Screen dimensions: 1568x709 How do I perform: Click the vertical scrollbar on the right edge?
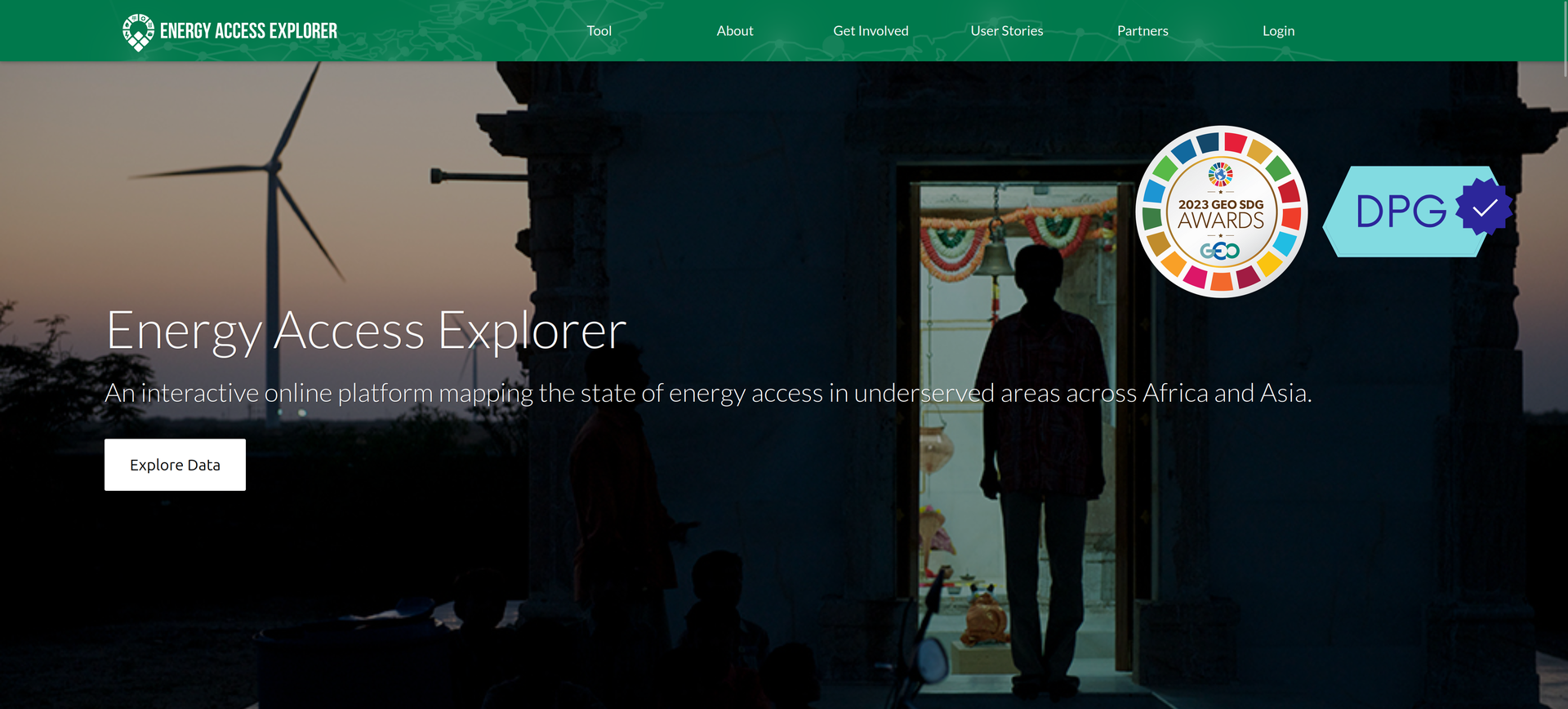1563,41
